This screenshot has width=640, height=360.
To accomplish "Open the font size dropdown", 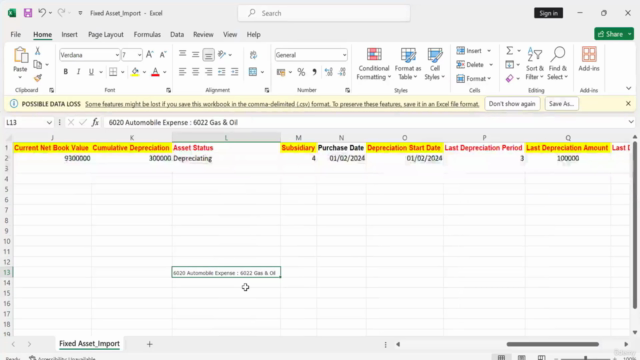I will click(x=140, y=55).
